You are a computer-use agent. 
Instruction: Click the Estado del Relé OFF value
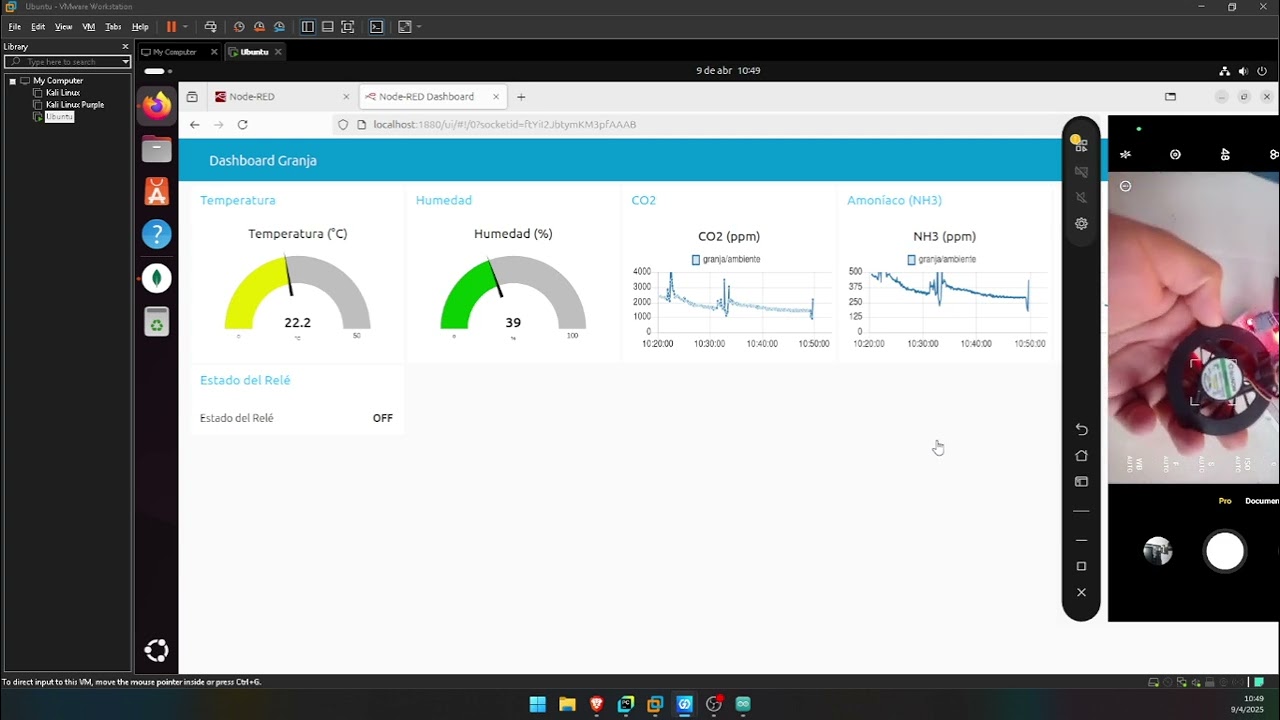(x=383, y=418)
